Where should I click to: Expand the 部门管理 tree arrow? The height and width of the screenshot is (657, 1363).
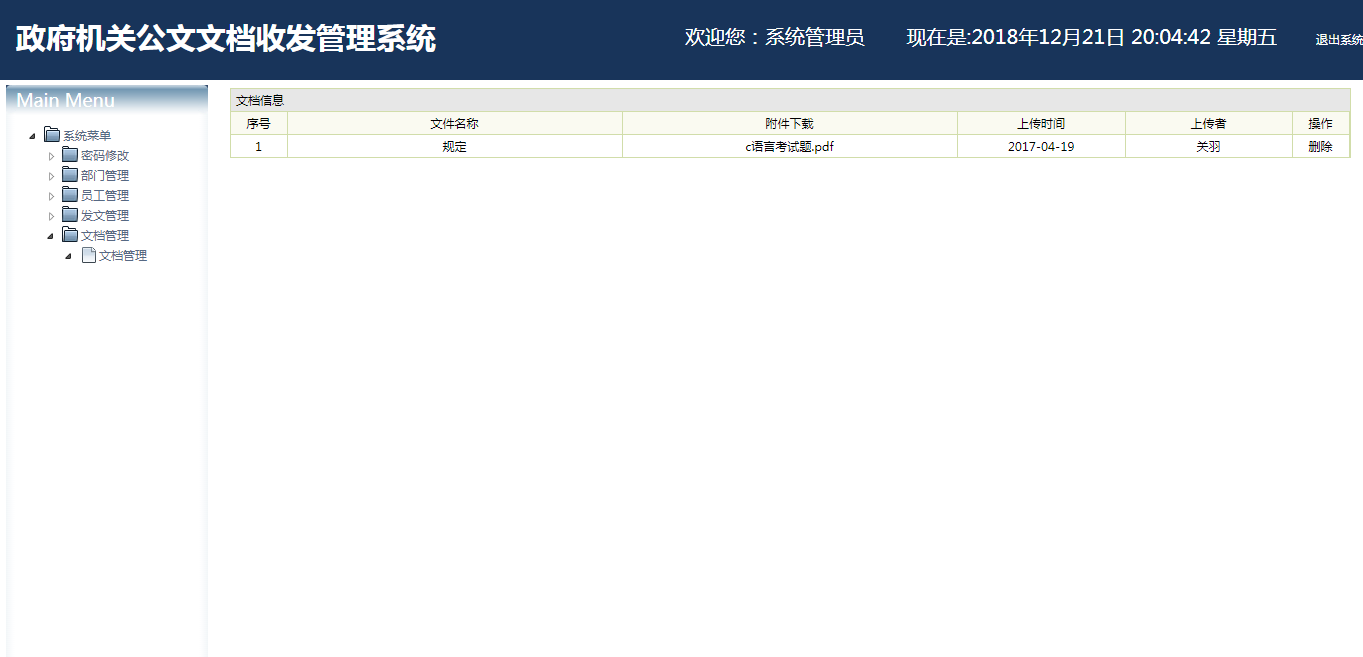click(51, 176)
